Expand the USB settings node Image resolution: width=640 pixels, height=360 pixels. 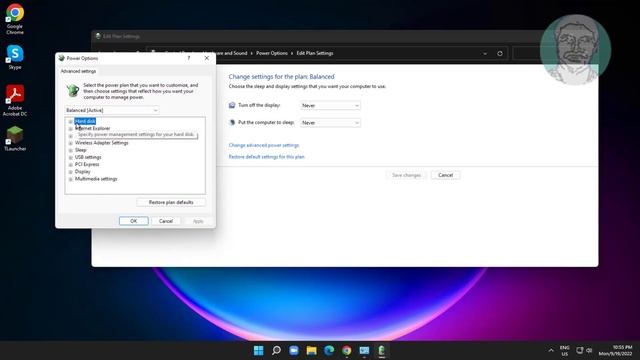[71, 158]
